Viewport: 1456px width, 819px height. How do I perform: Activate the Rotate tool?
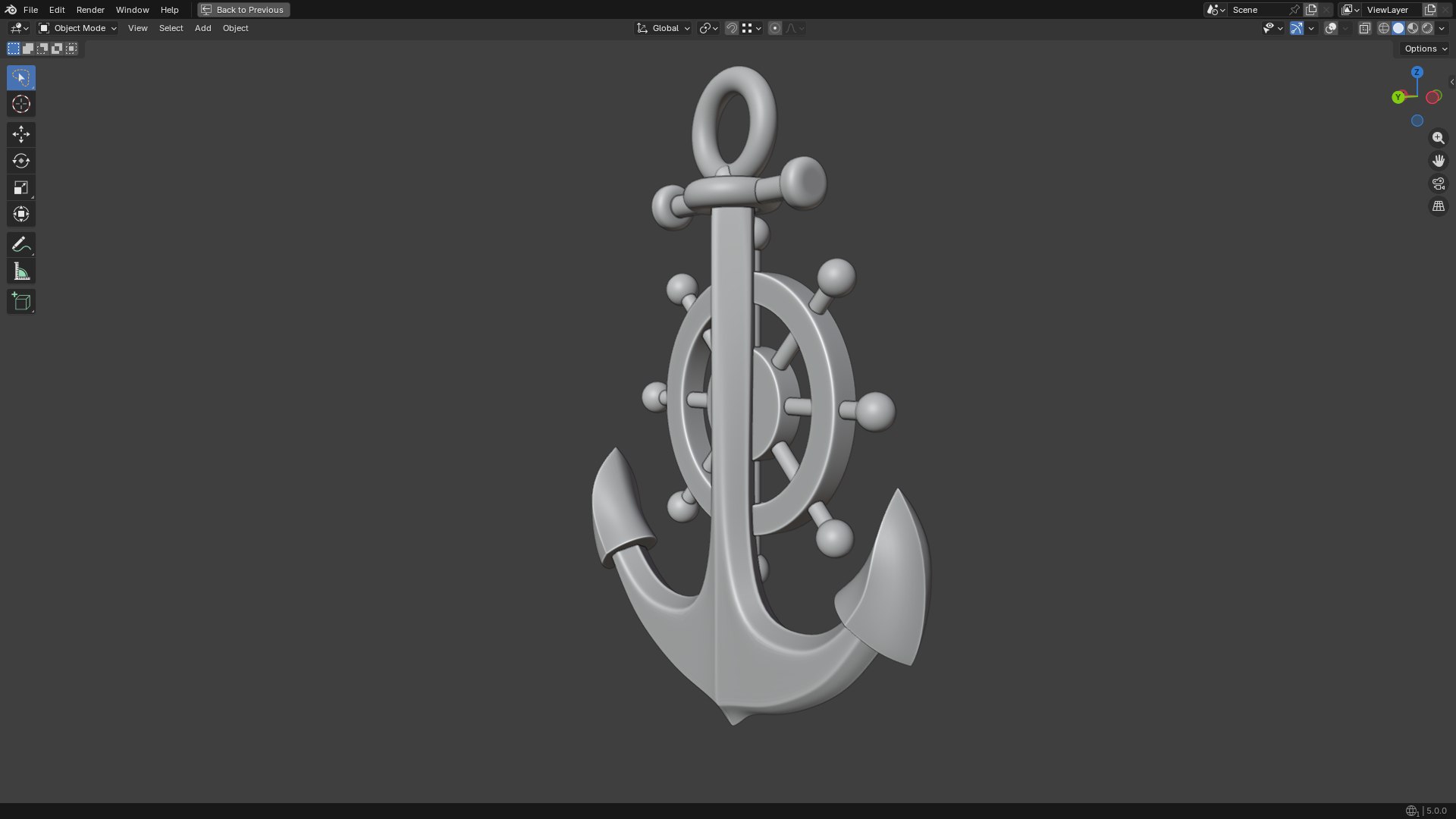[x=21, y=161]
